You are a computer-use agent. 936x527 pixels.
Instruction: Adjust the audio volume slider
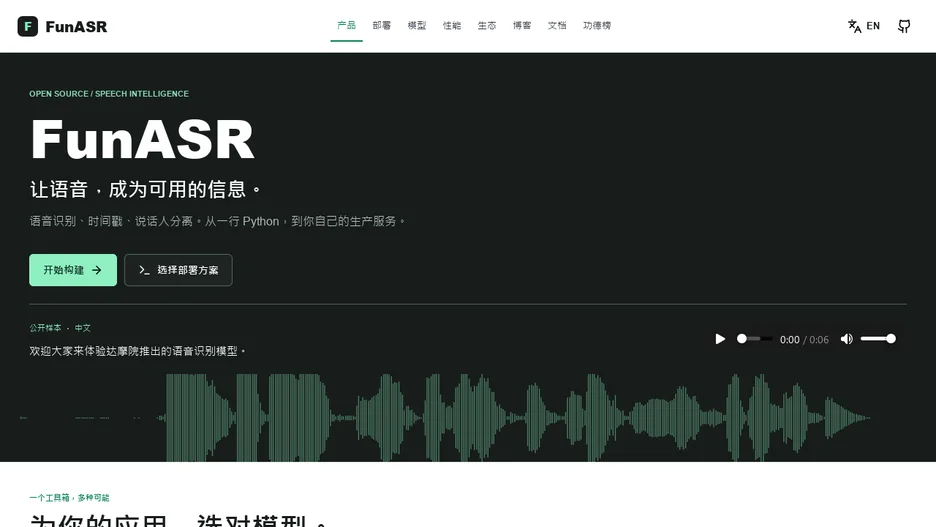[x=878, y=339]
